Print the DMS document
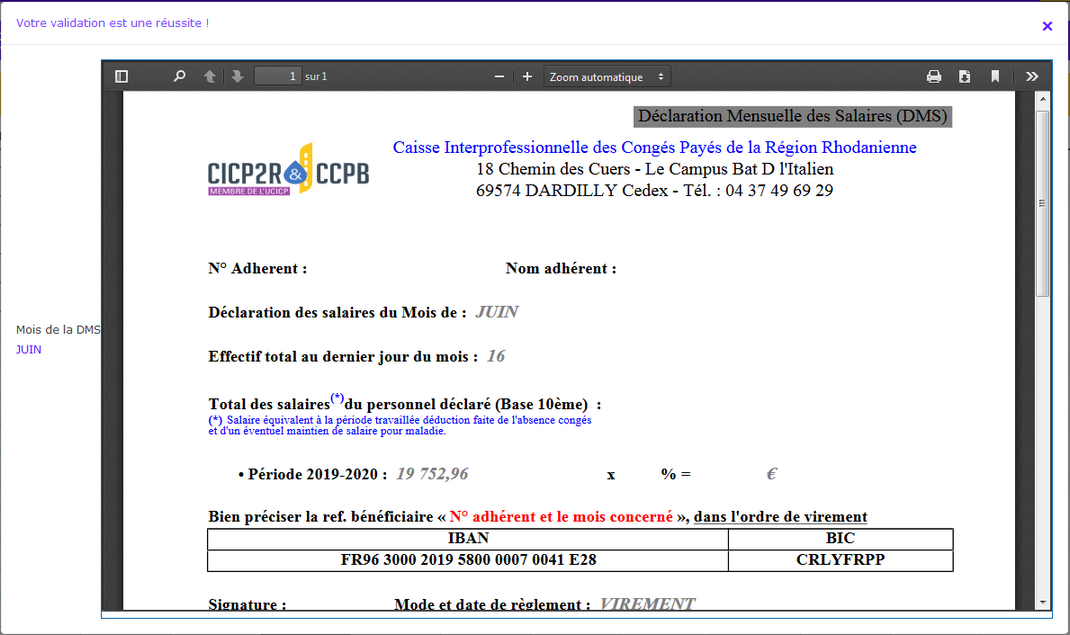This screenshot has height=635, width=1070. [934, 76]
